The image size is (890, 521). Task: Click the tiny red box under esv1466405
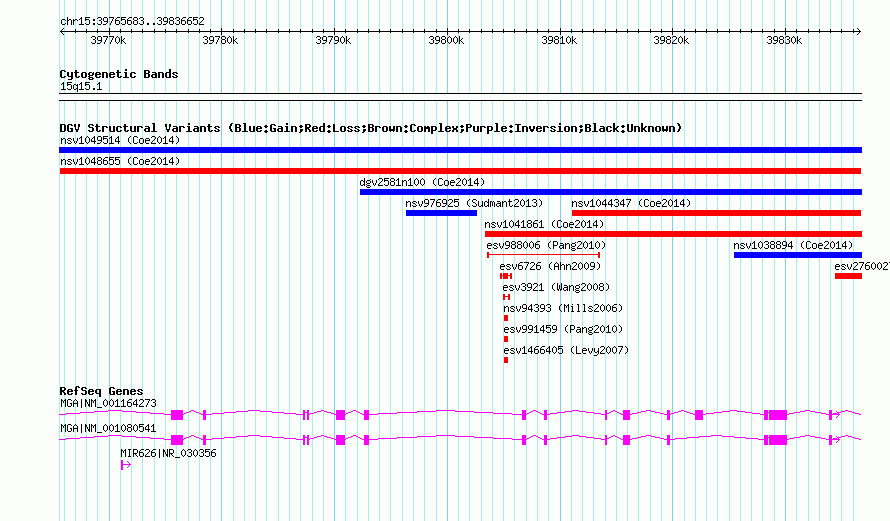506,360
